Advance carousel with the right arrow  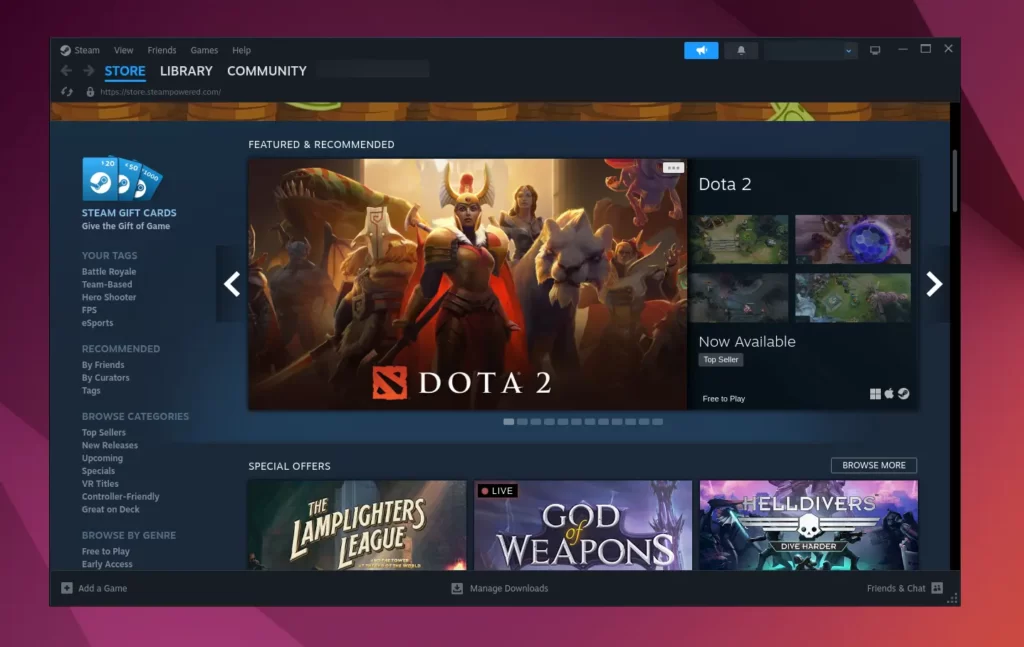(934, 284)
